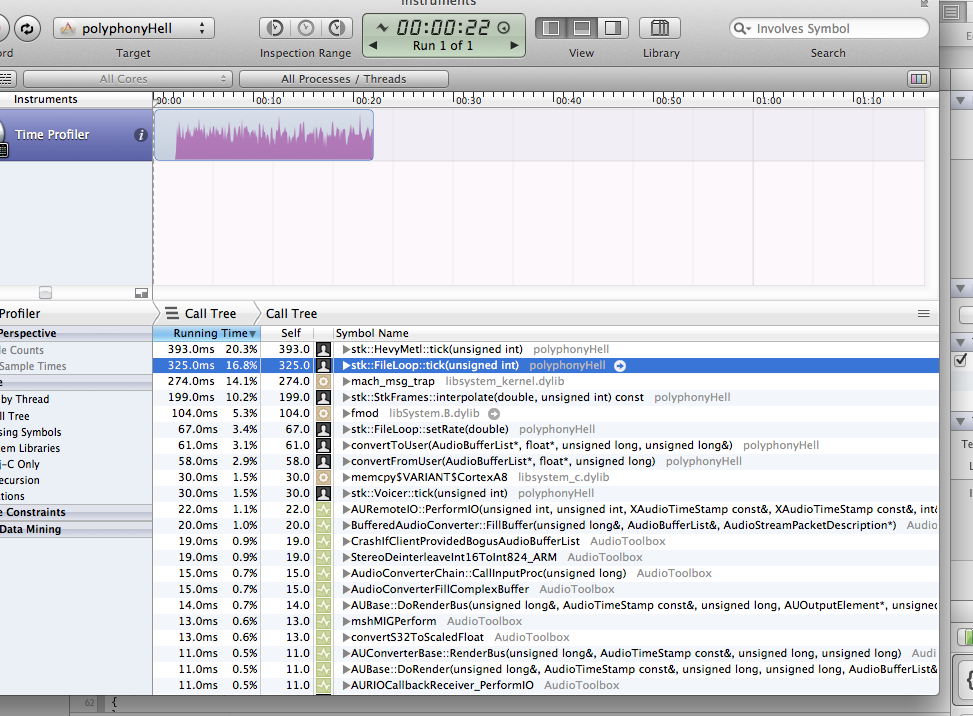Click the All Processes / Threads button

pyautogui.click(x=343, y=79)
